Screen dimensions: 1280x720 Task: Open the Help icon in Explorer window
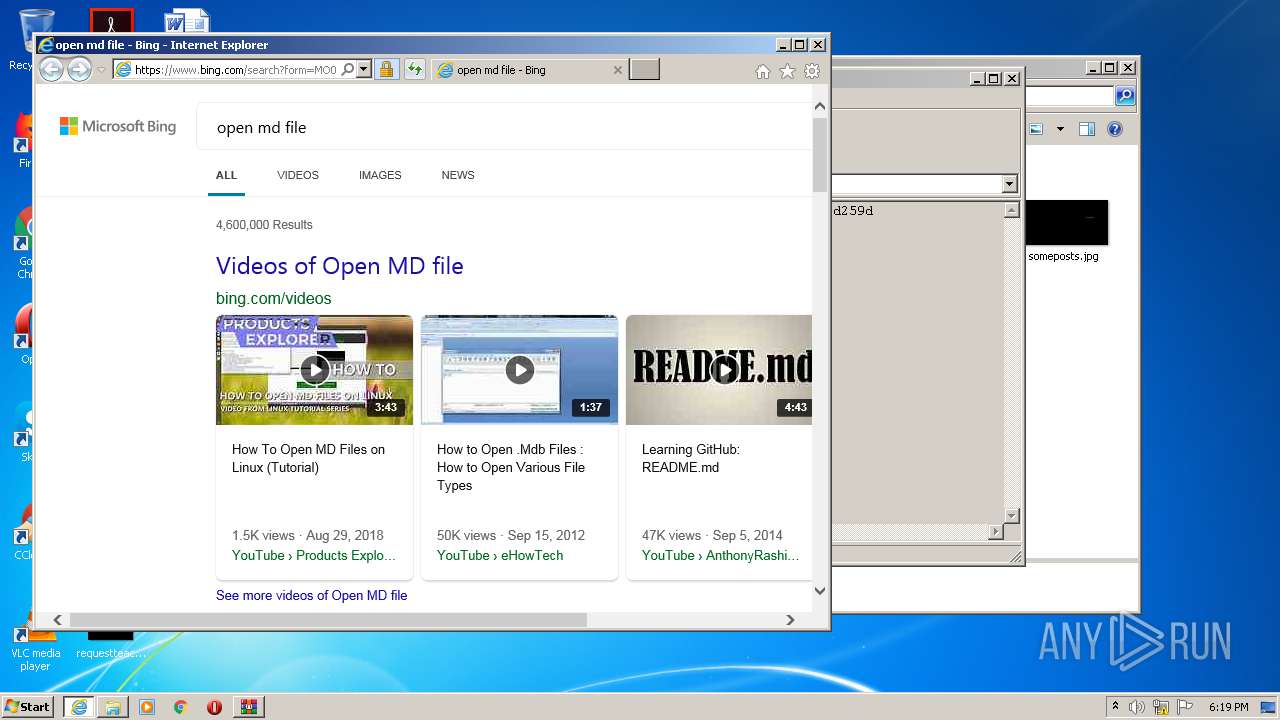1115,129
